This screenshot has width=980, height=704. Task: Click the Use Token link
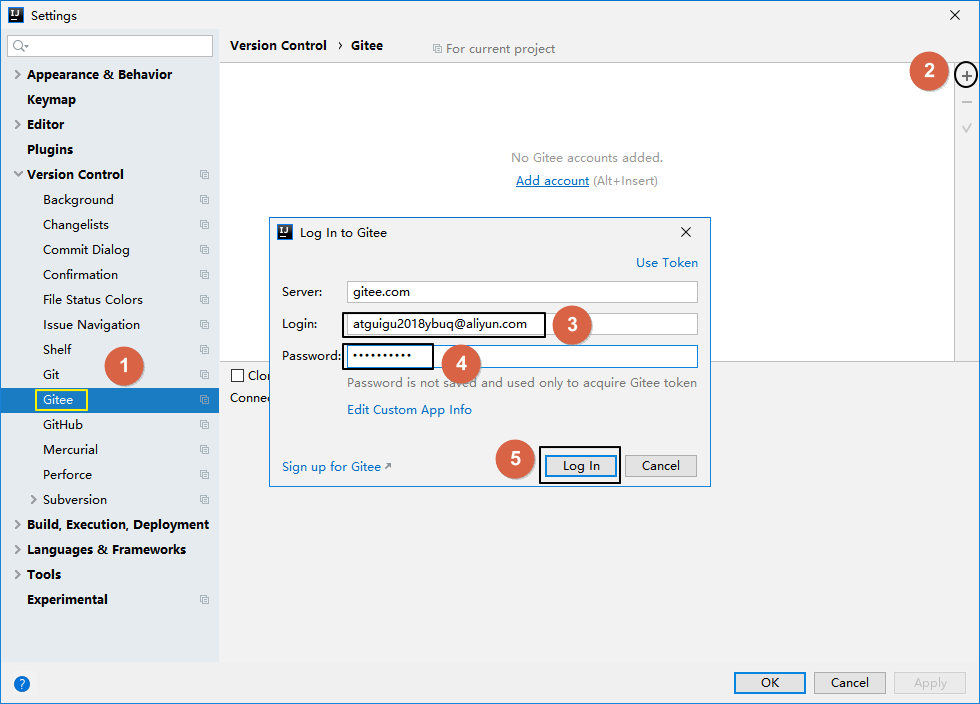pos(667,263)
